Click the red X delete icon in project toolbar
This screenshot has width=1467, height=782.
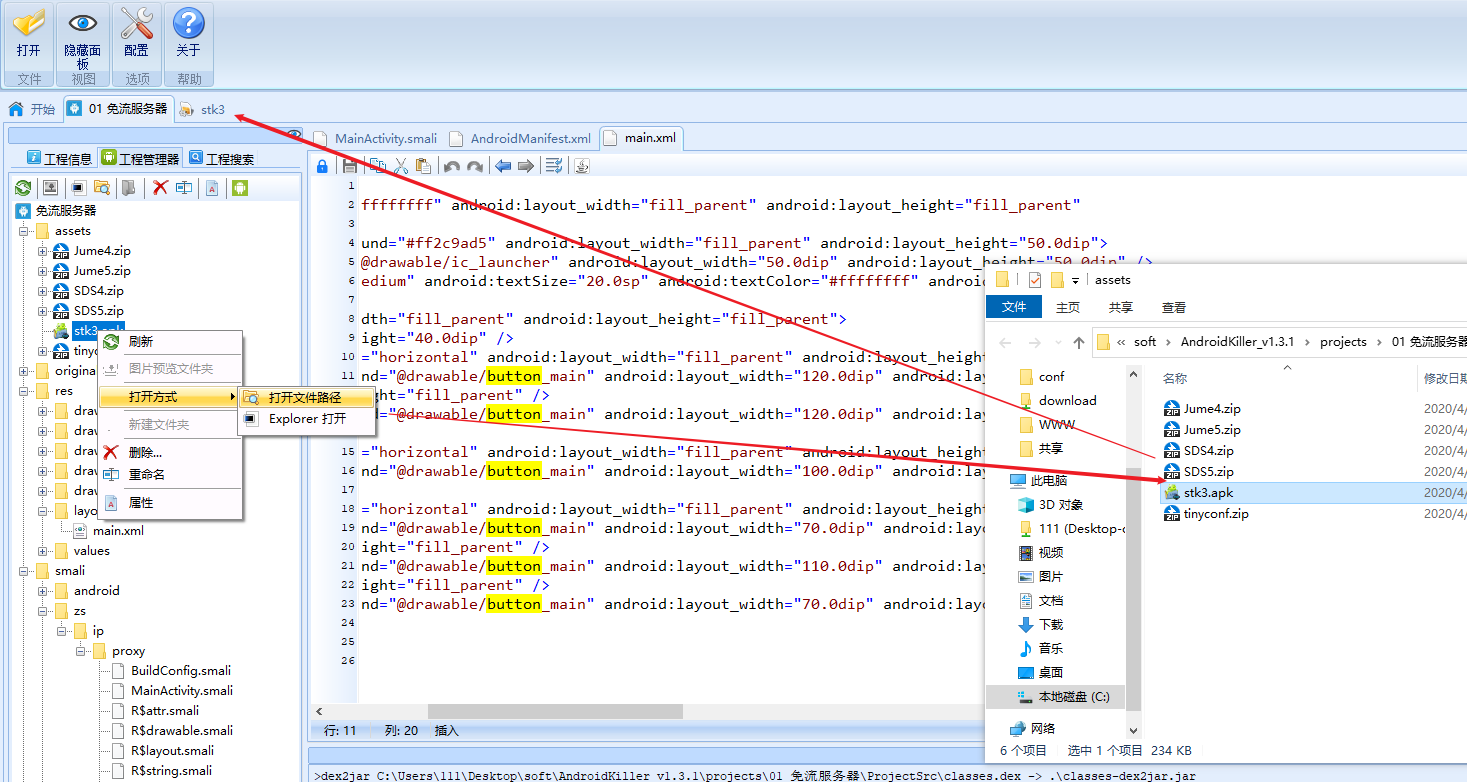click(x=160, y=187)
